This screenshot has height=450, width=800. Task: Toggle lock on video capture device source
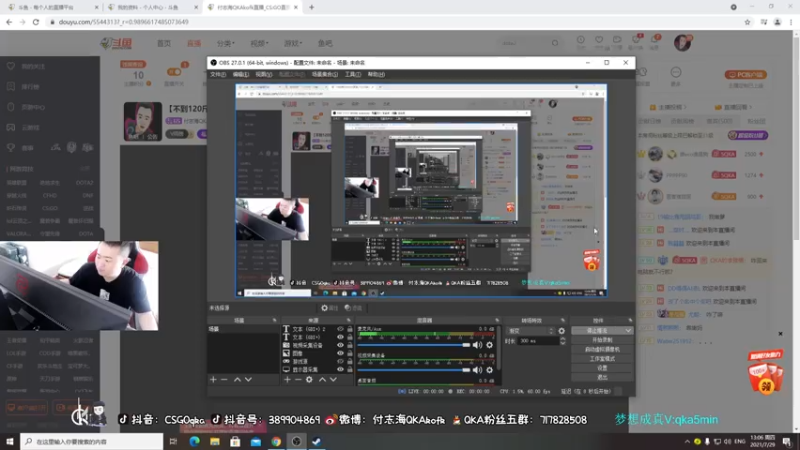tap(350, 345)
